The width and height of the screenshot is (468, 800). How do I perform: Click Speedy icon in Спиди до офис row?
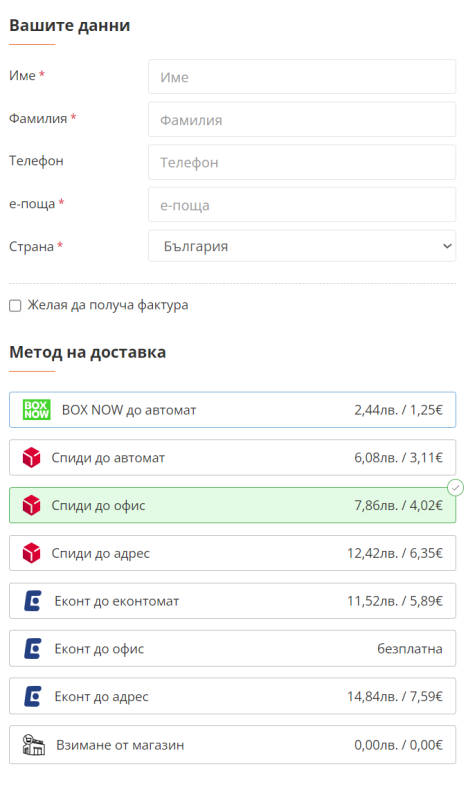pyautogui.click(x=32, y=506)
